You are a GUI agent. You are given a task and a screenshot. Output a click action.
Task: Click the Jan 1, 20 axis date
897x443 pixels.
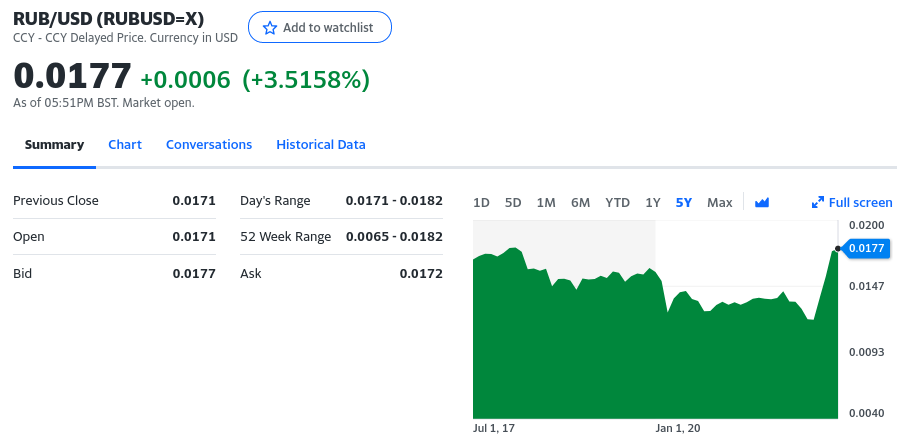pyautogui.click(x=678, y=429)
